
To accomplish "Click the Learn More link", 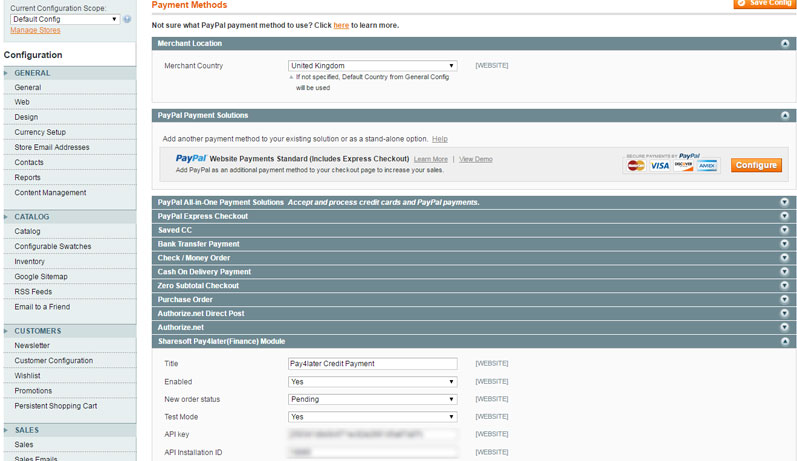I will [431, 160].
